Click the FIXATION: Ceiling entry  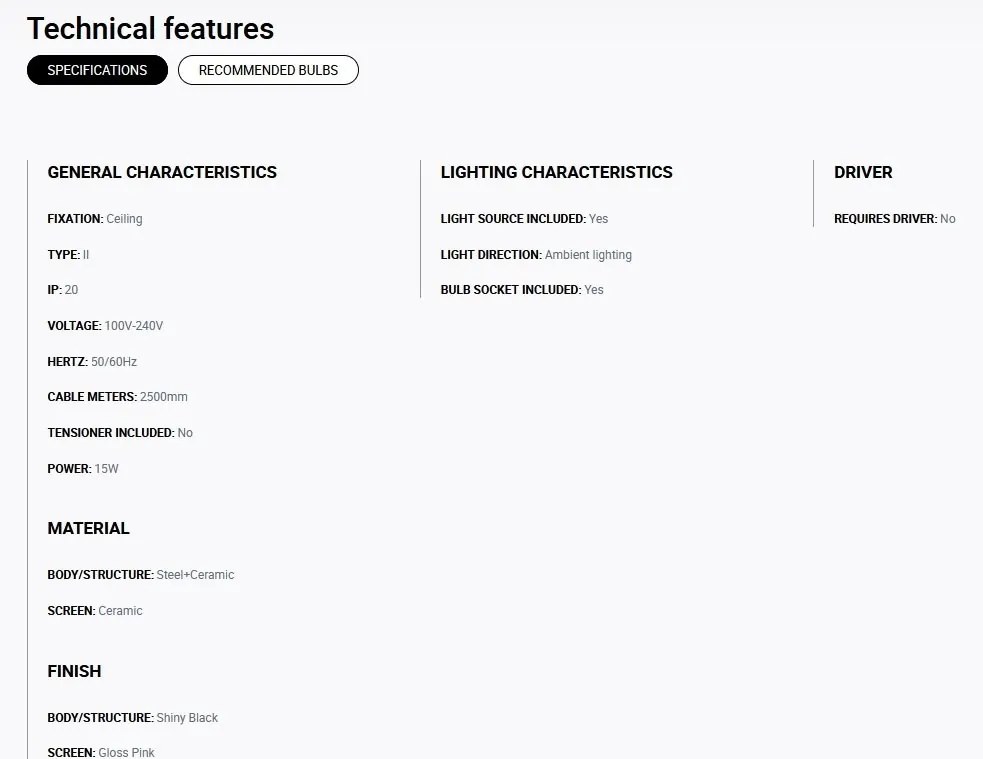pos(95,219)
